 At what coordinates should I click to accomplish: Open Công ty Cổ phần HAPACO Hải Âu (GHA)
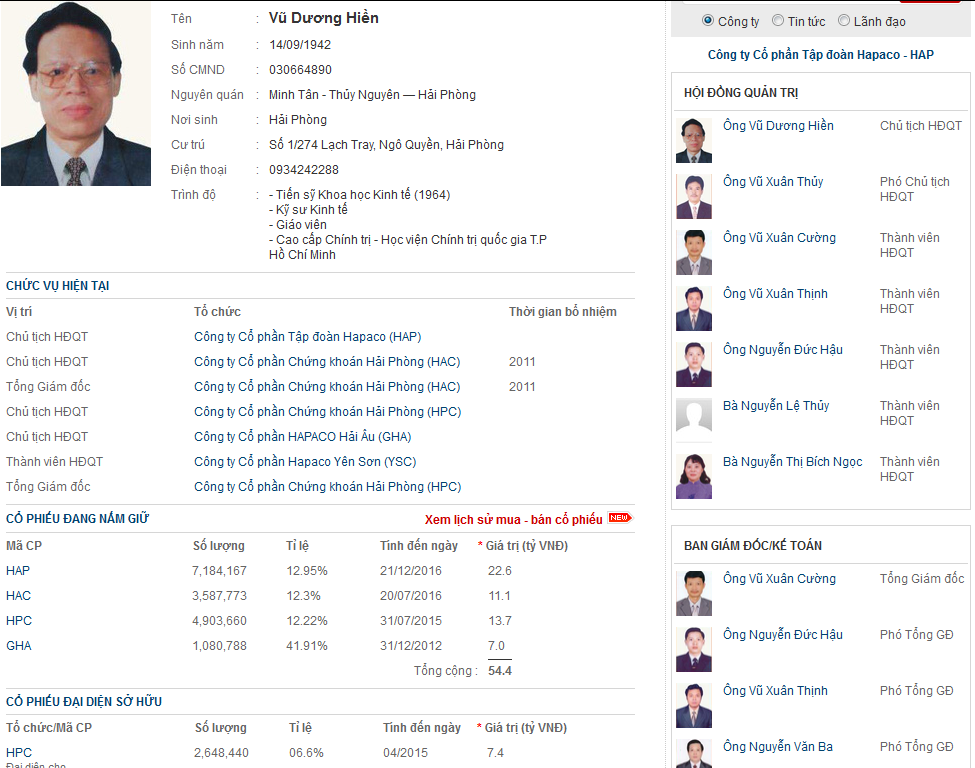[303, 437]
